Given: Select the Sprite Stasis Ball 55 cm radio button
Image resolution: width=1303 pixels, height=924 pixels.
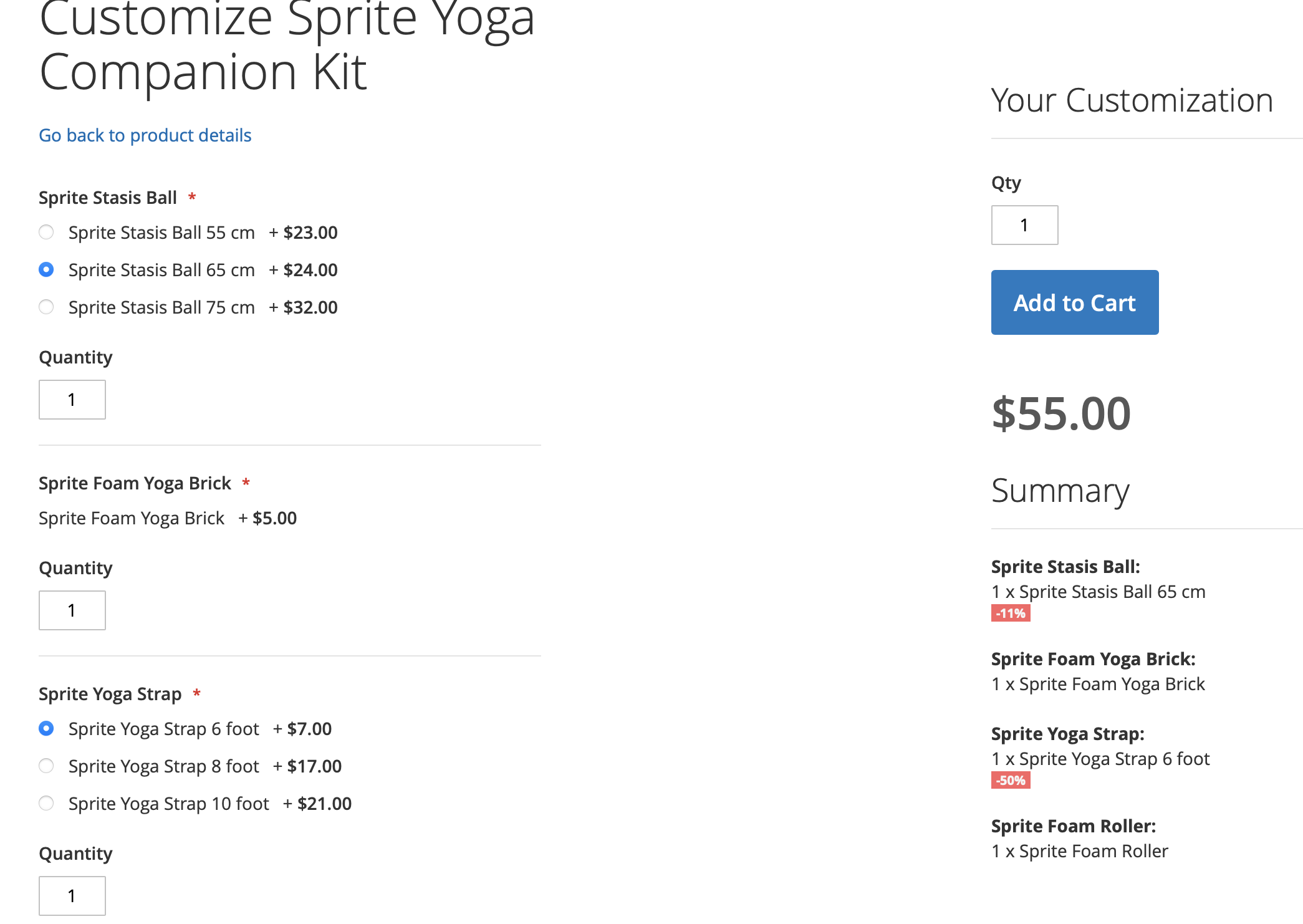Looking at the screenshot, I should pos(46,233).
